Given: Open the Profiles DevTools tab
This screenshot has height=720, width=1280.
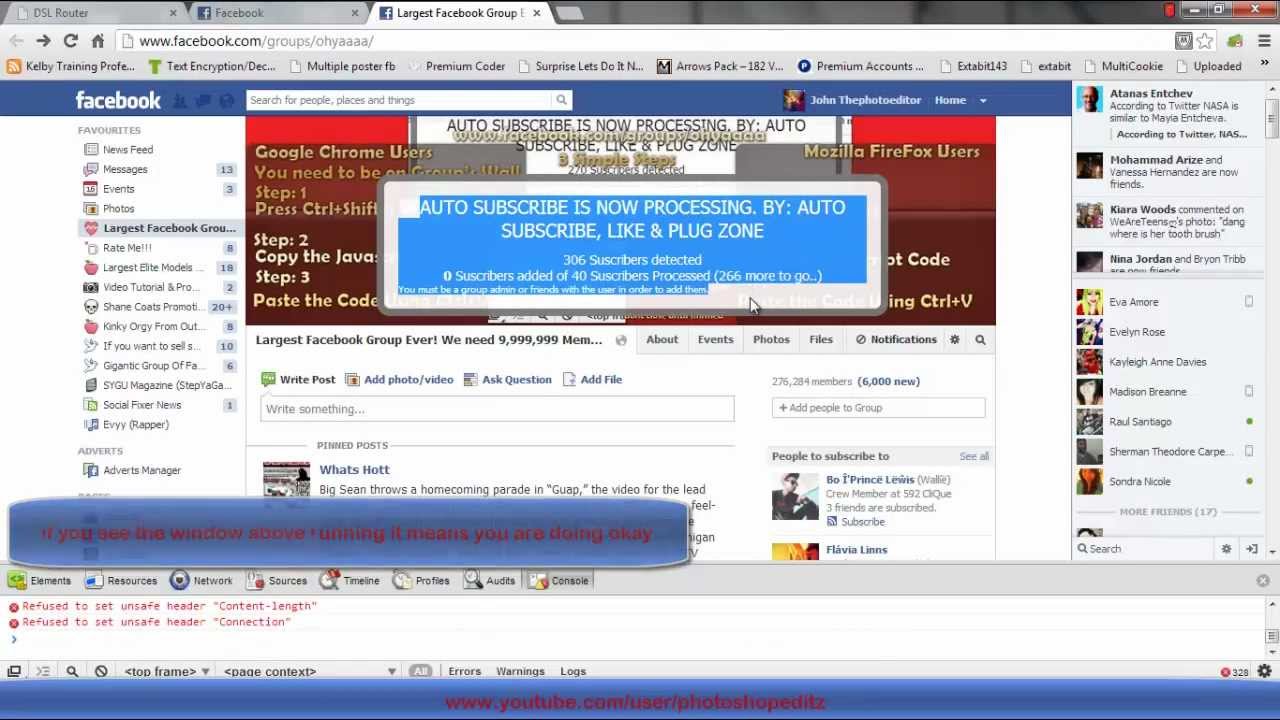Looking at the screenshot, I should pos(421,580).
